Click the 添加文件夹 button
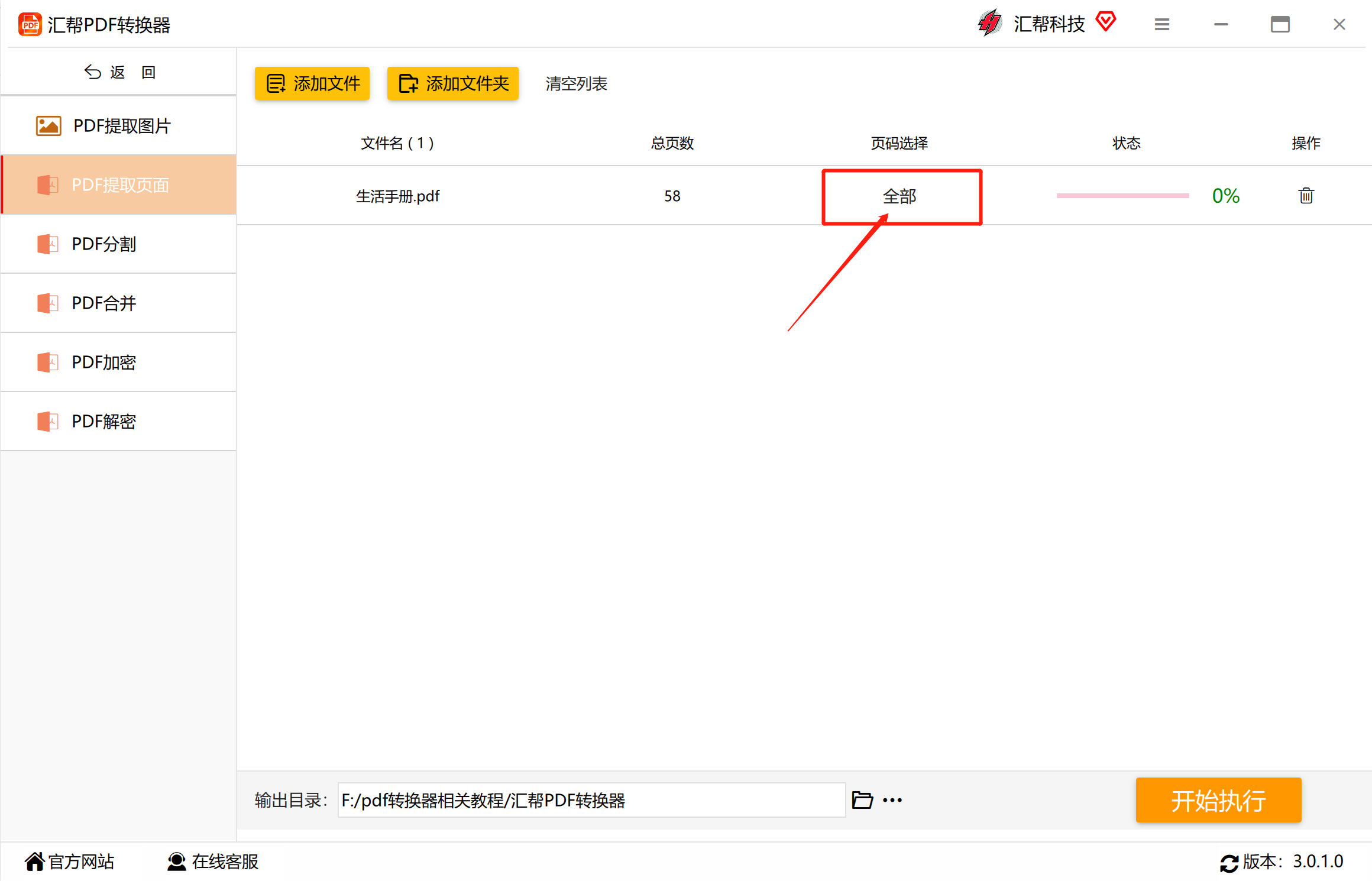Image resolution: width=1372 pixels, height=881 pixels. point(453,83)
